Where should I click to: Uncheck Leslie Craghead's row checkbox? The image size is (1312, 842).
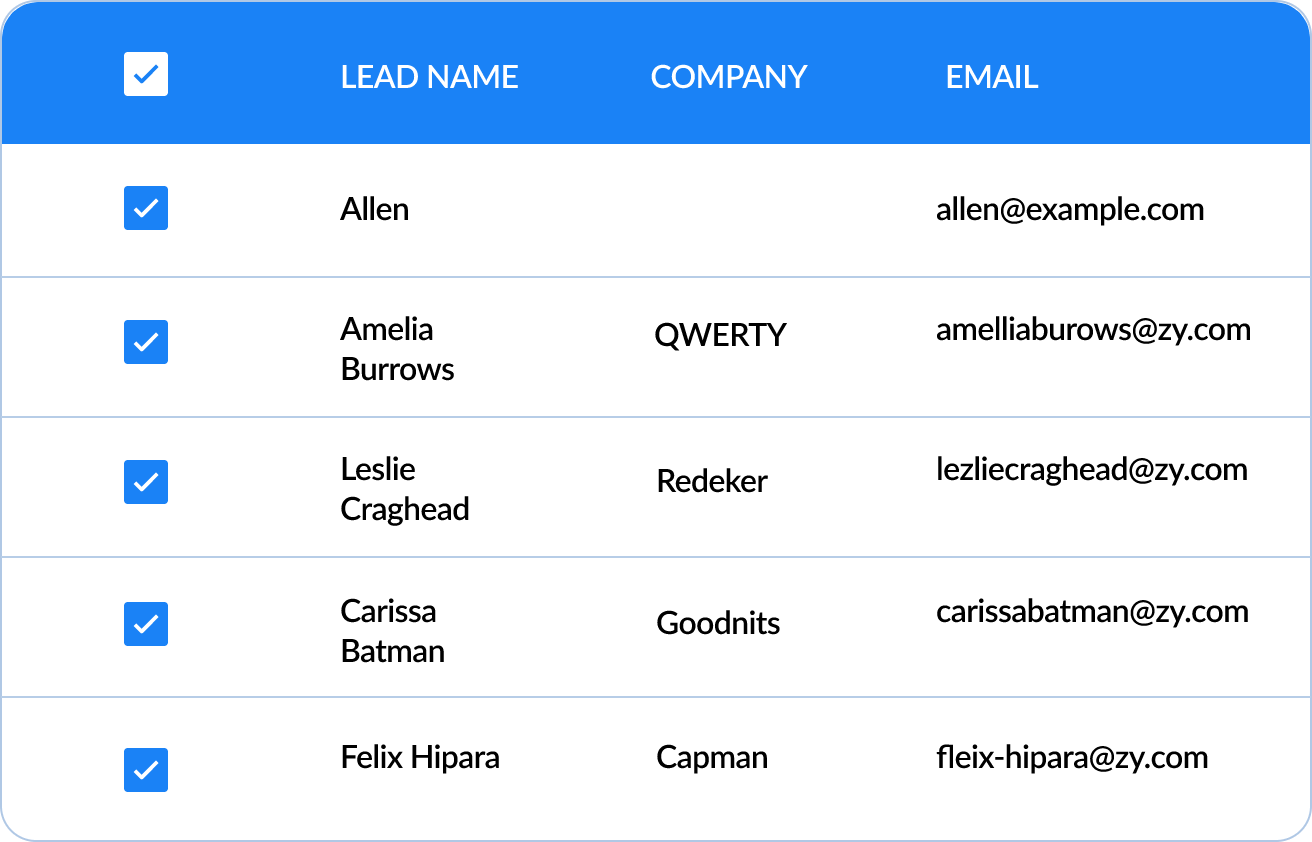click(x=146, y=482)
